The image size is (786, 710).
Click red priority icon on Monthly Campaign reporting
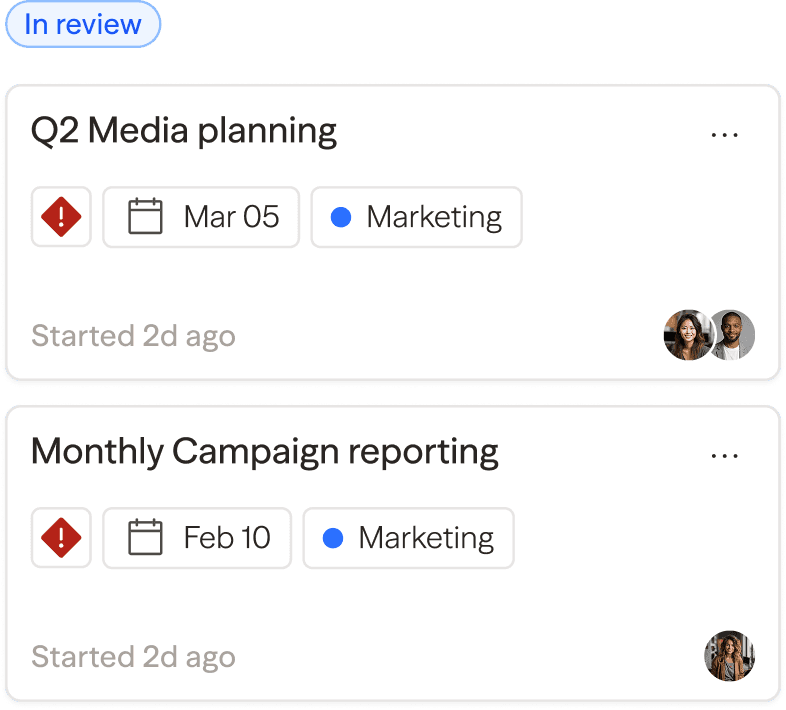[x=61, y=538]
